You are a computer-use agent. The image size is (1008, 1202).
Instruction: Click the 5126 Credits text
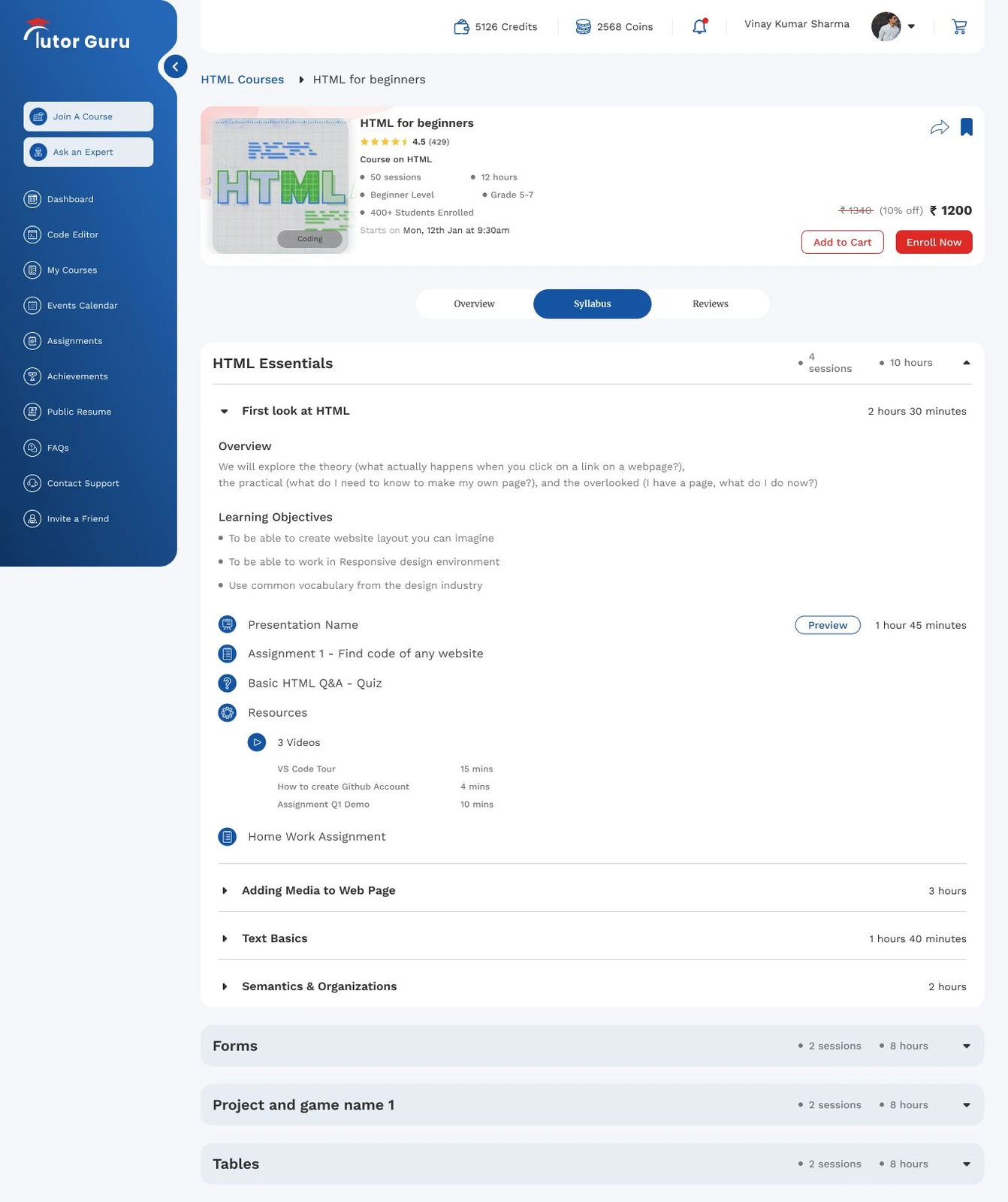506,27
